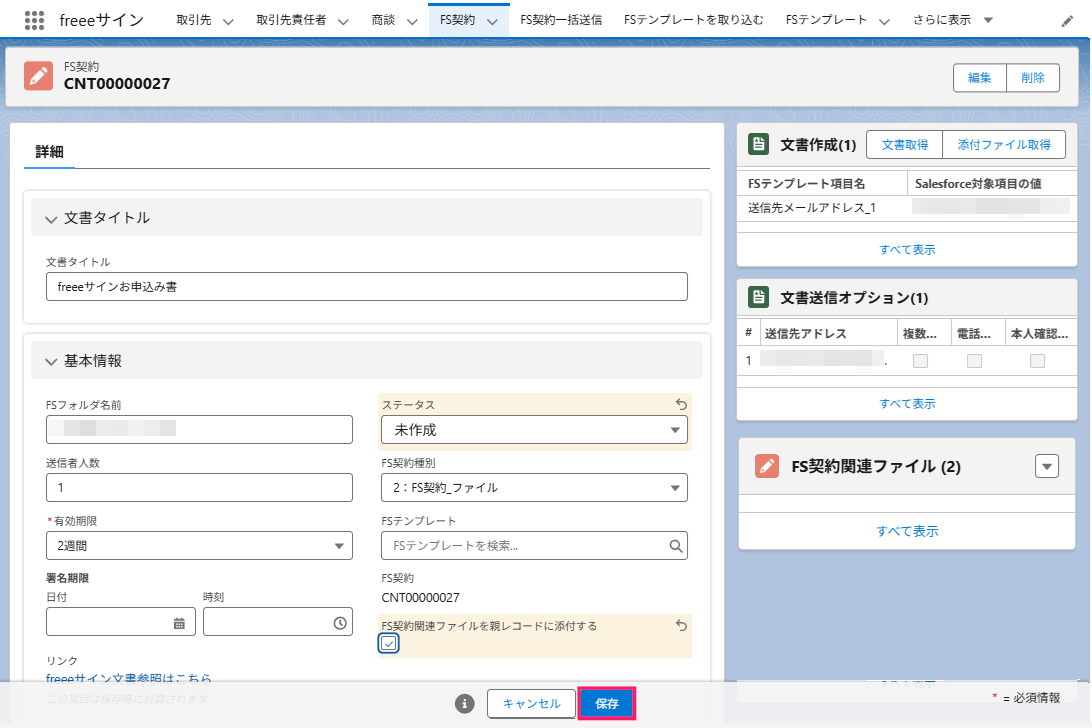
Task: Click the 添付ファイル取得 button
Action: point(1004,144)
